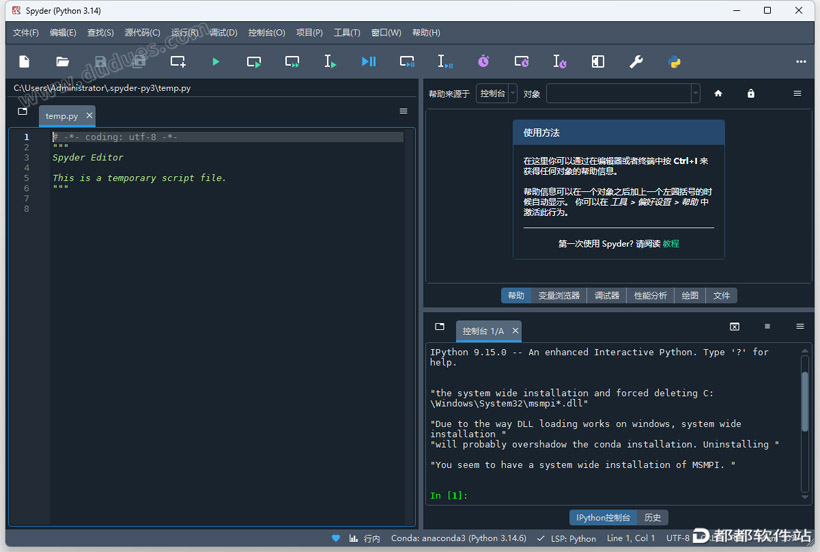This screenshot has height=552, width=820.
Task: Debug the current cell icon
Action: (x=407, y=62)
